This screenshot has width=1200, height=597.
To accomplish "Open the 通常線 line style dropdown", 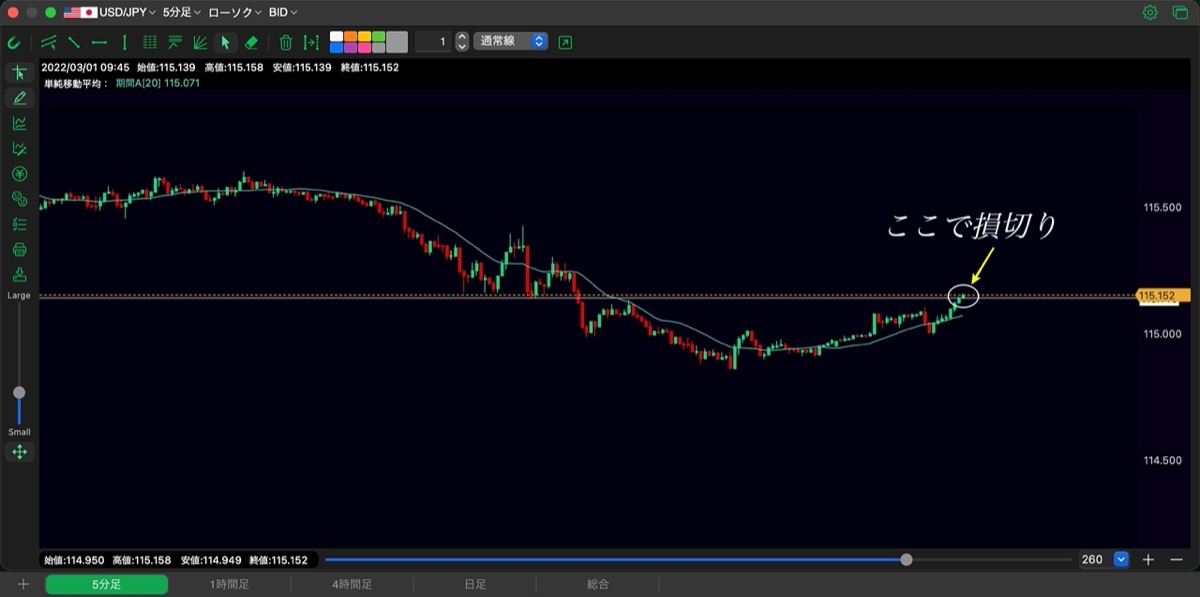I will 511,42.
